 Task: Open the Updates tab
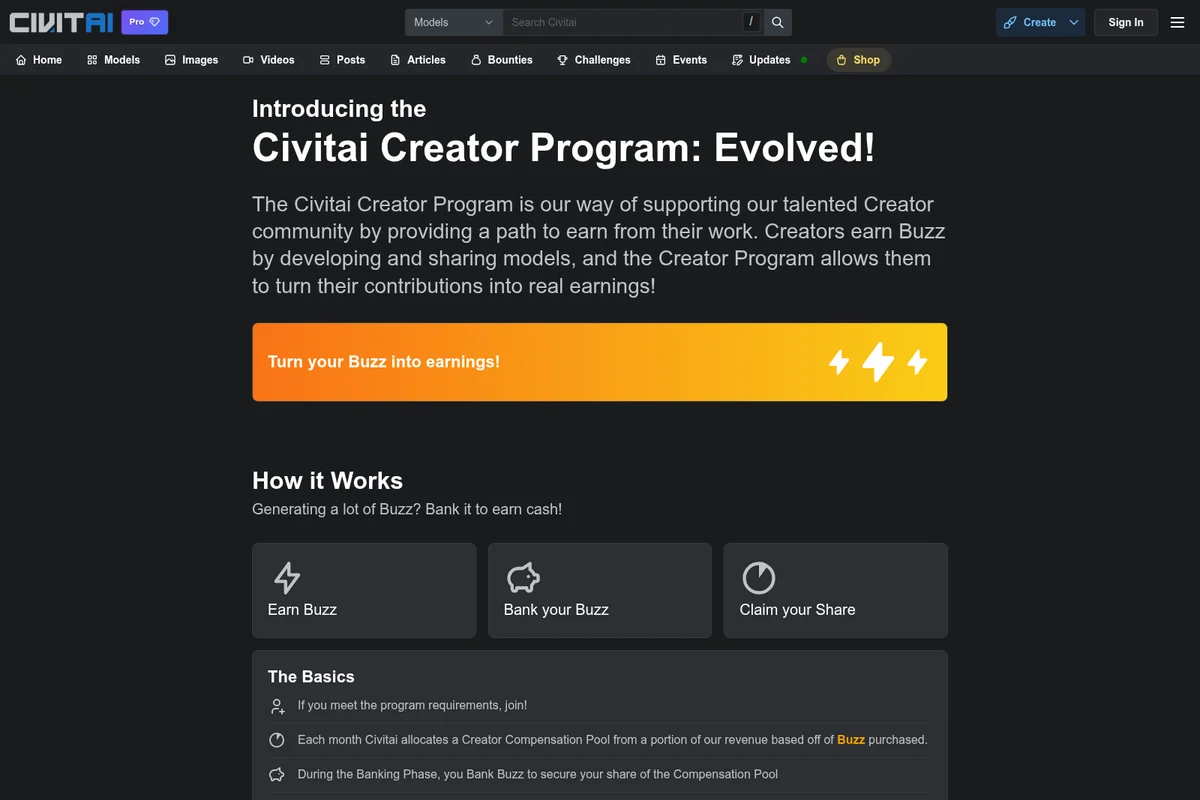pyautogui.click(x=761, y=60)
